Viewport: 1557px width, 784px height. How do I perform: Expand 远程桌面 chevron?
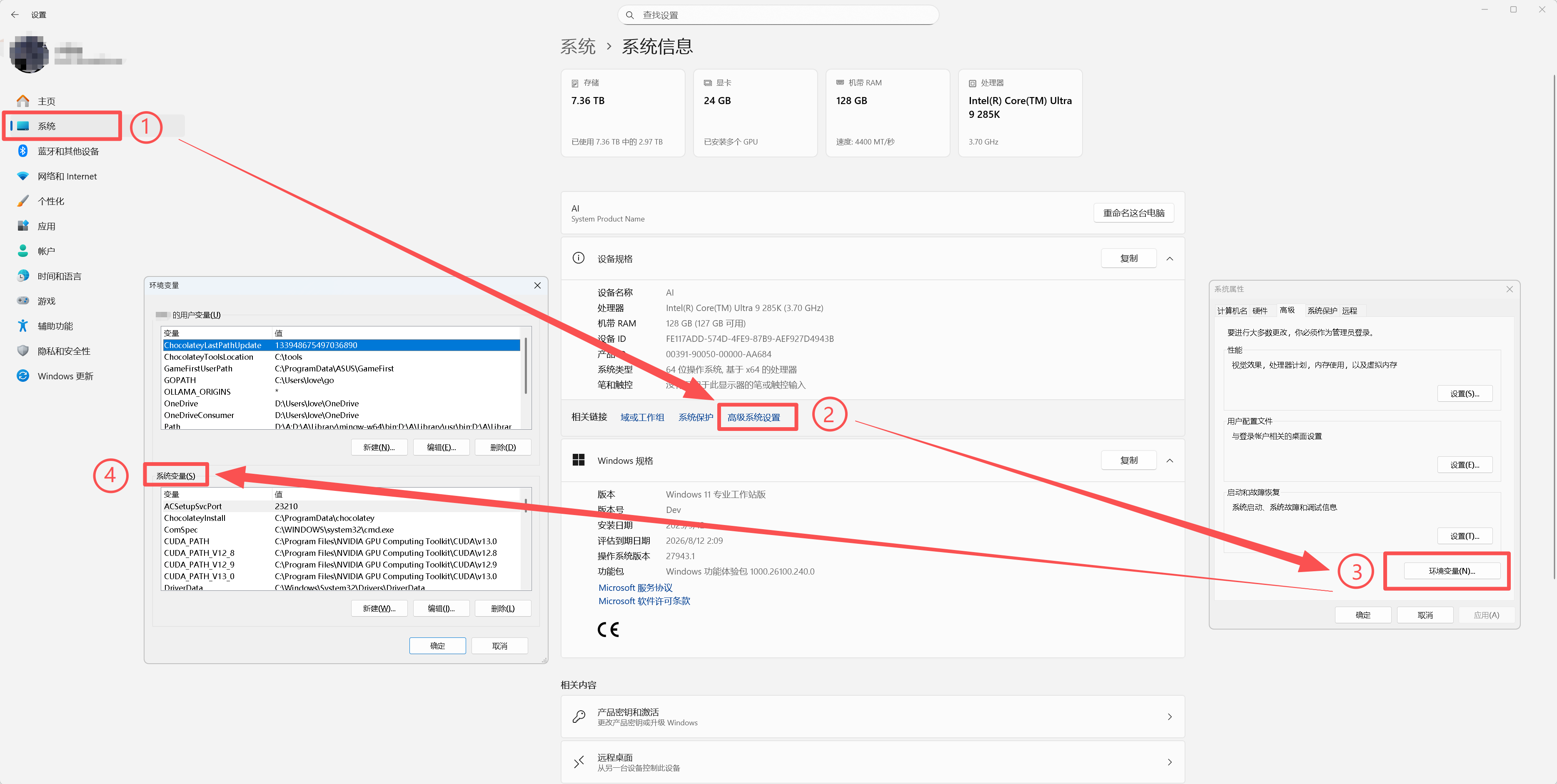(x=1170, y=762)
